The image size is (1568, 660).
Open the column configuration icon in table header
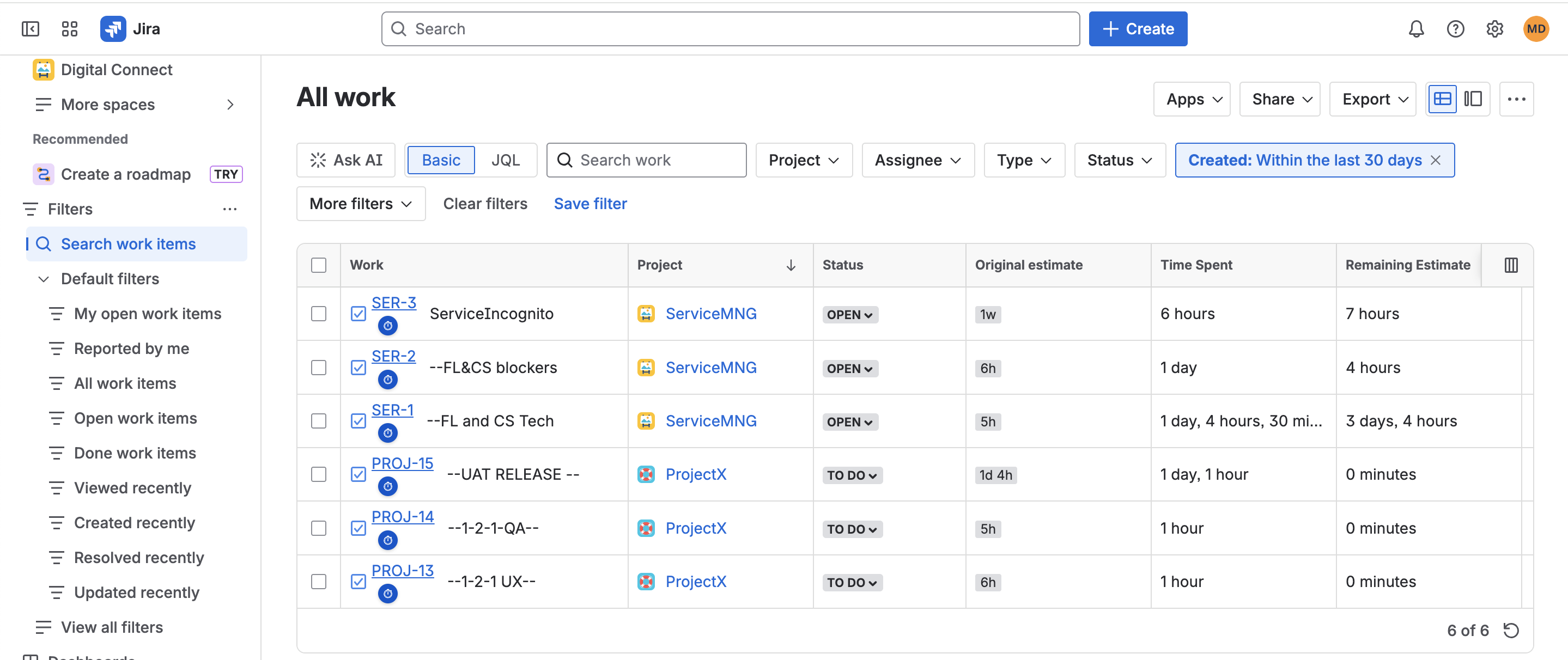(x=1511, y=265)
